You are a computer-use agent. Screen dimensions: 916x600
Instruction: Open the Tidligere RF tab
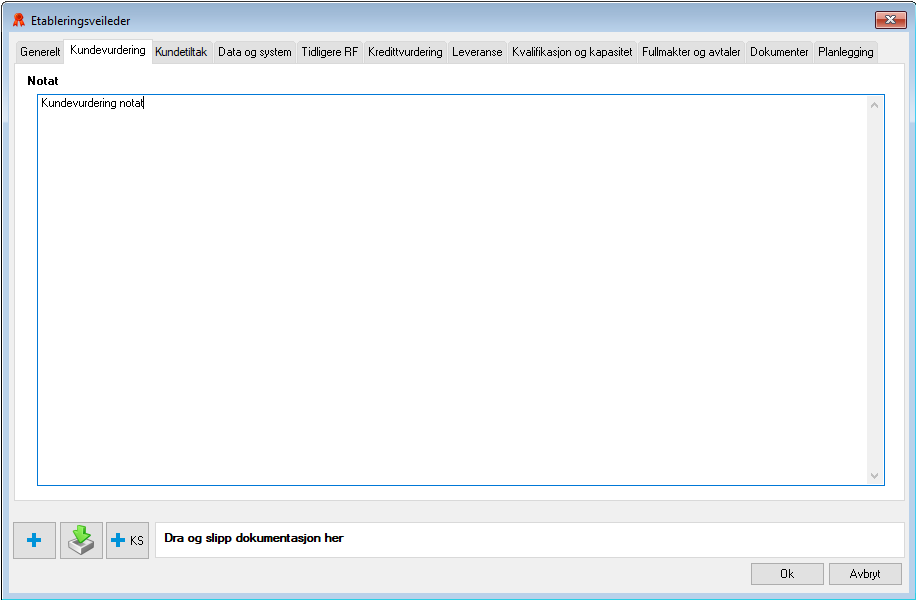[x=329, y=52]
